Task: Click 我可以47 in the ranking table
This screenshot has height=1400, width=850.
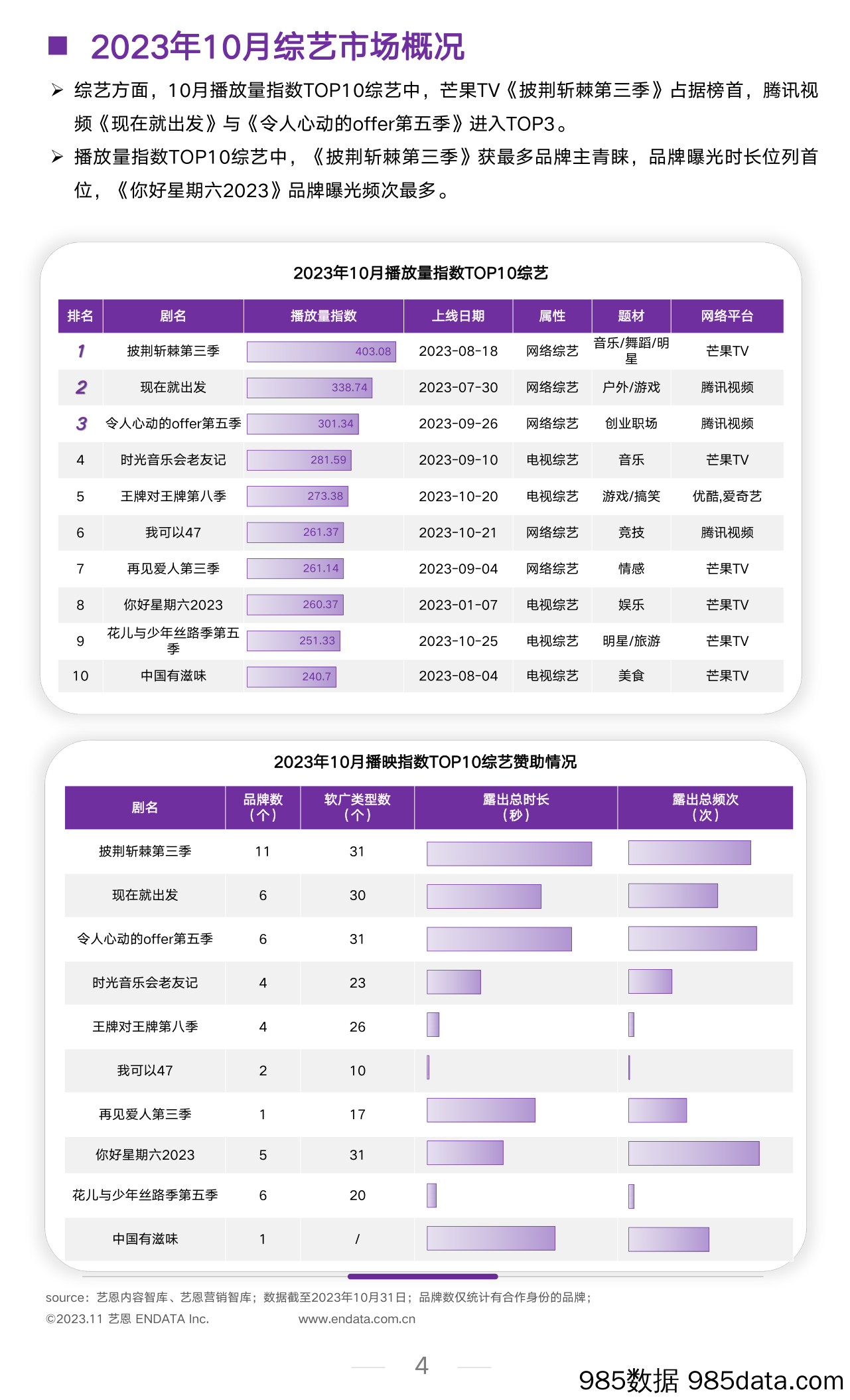Action: tap(173, 532)
